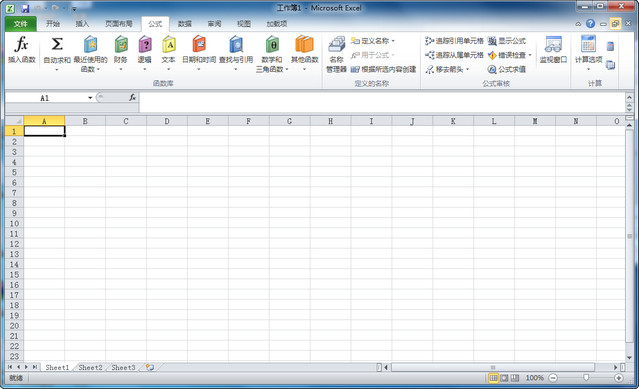639x389 pixels.
Task: Open the File (文件) tab
Action: tap(20, 24)
